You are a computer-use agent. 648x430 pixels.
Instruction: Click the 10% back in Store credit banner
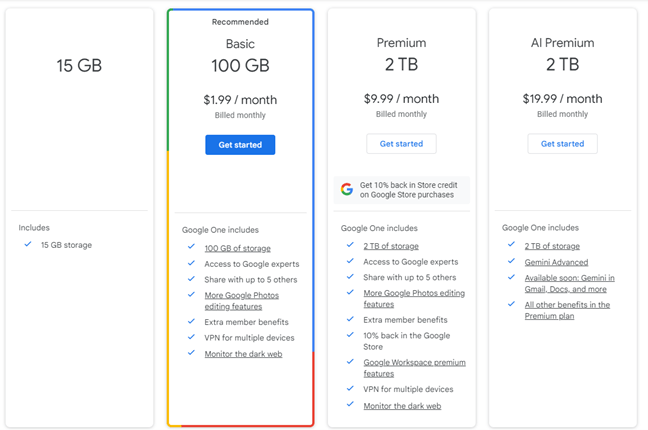point(406,189)
